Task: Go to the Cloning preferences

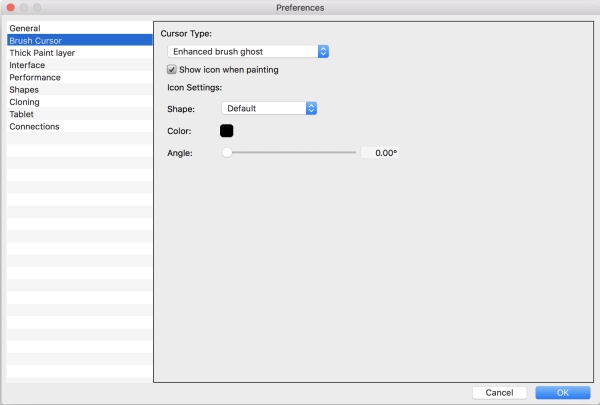Action: [x=25, y=102]
